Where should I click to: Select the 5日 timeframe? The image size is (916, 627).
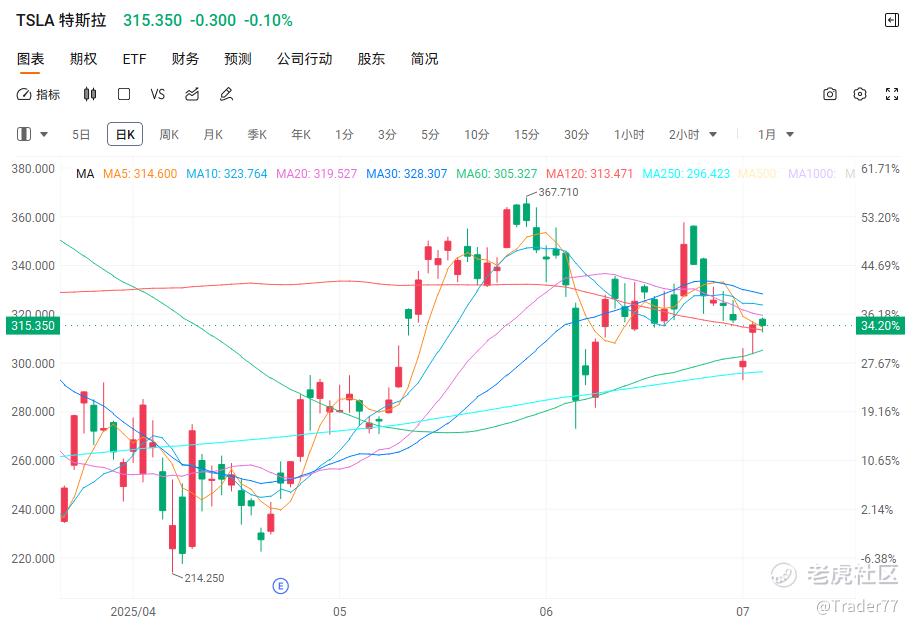tap(81, 134)
